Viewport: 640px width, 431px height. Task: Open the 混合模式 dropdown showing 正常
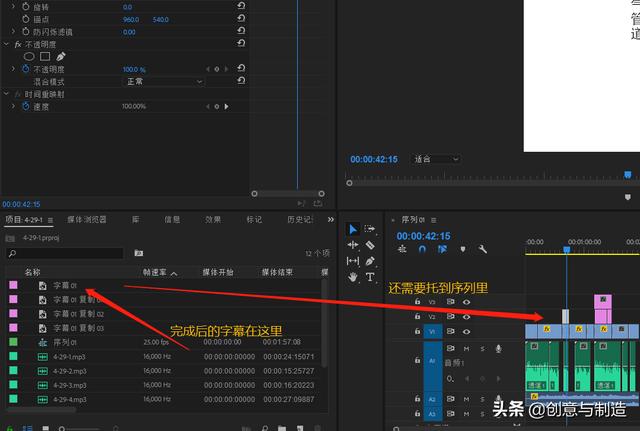click(163, 82)
